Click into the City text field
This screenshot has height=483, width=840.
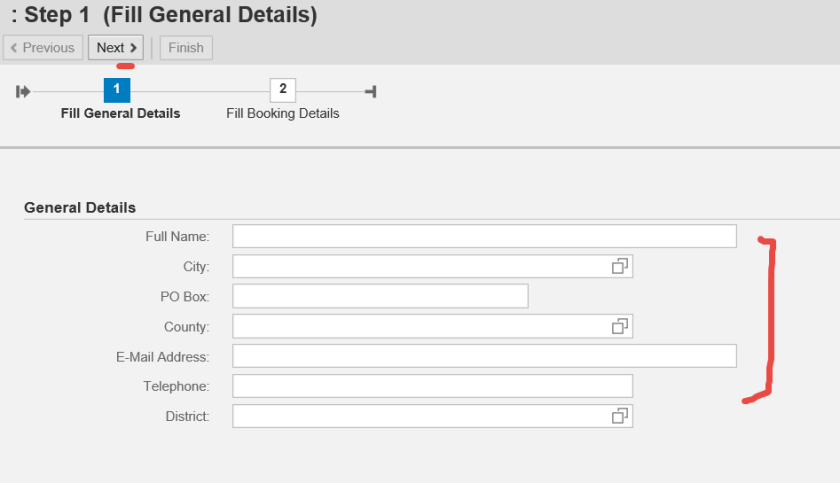pyautogui.click(x=420, y=266)
